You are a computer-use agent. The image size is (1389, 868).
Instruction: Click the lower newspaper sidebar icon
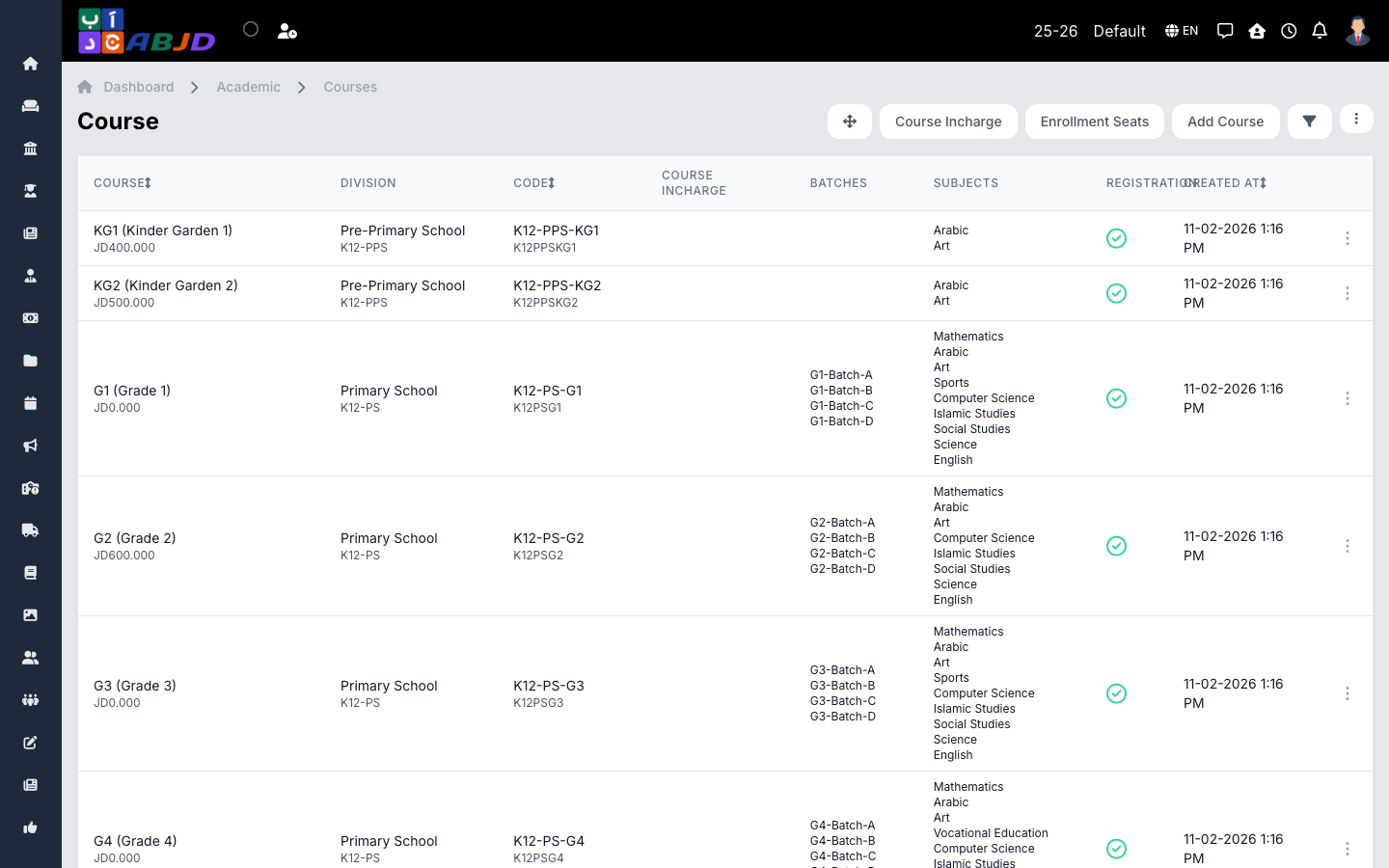tap(30, 785)
